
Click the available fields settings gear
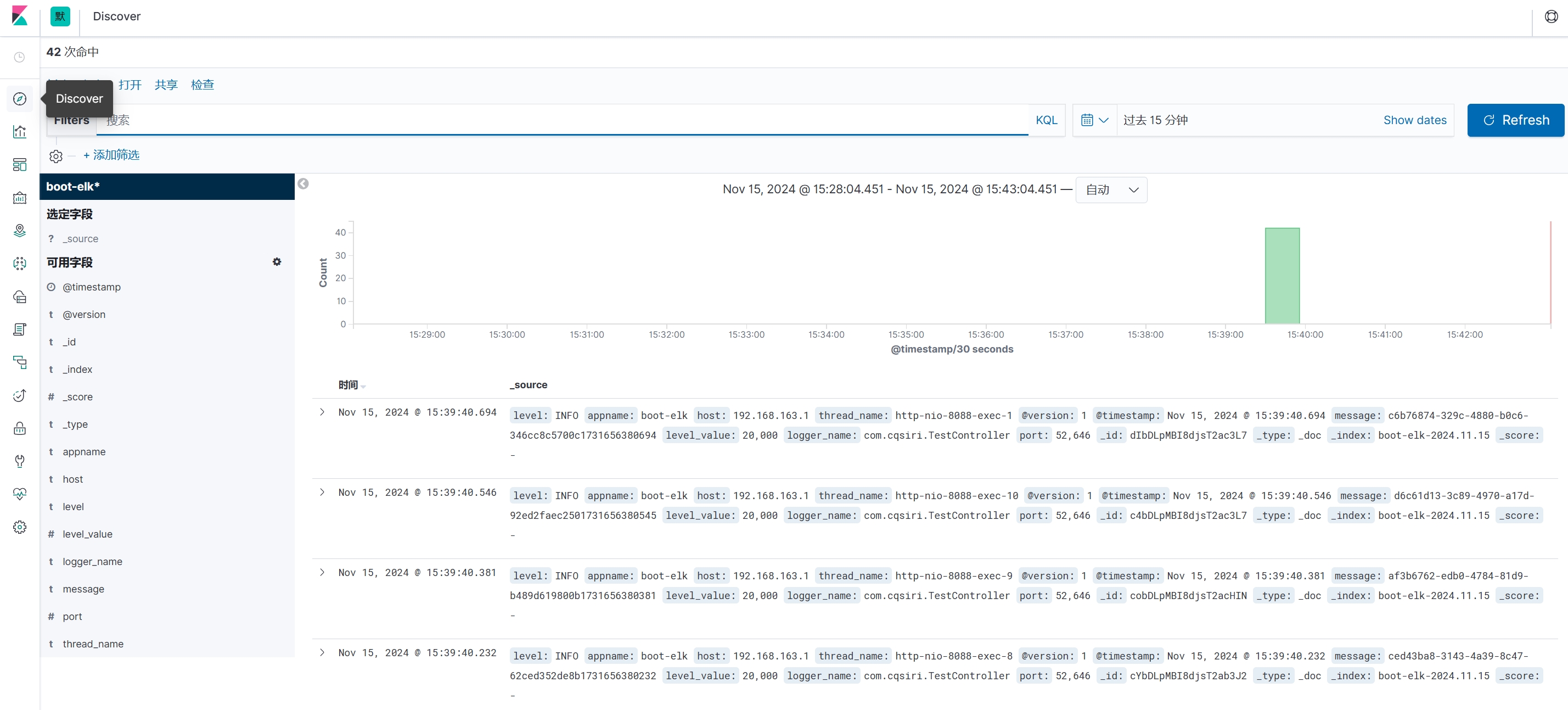277,262
